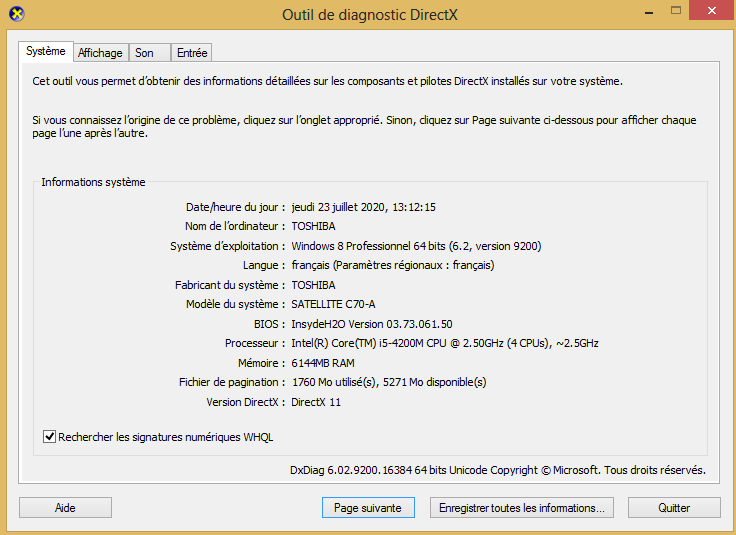
Task: Click memory value 6144MB RAM
Action: coord(323,363)
